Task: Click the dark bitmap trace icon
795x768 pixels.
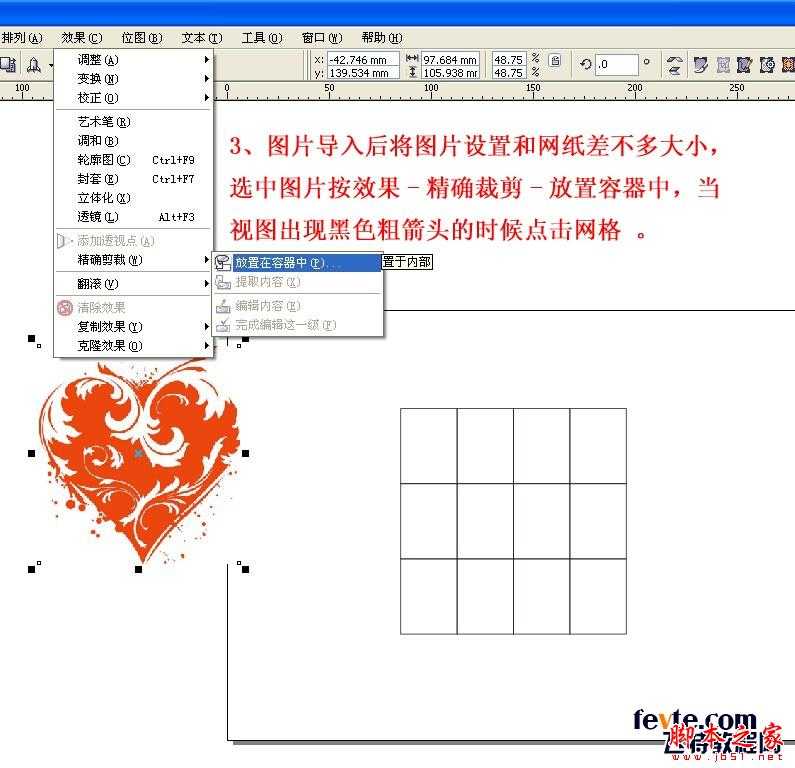Action: pos(744,65)
